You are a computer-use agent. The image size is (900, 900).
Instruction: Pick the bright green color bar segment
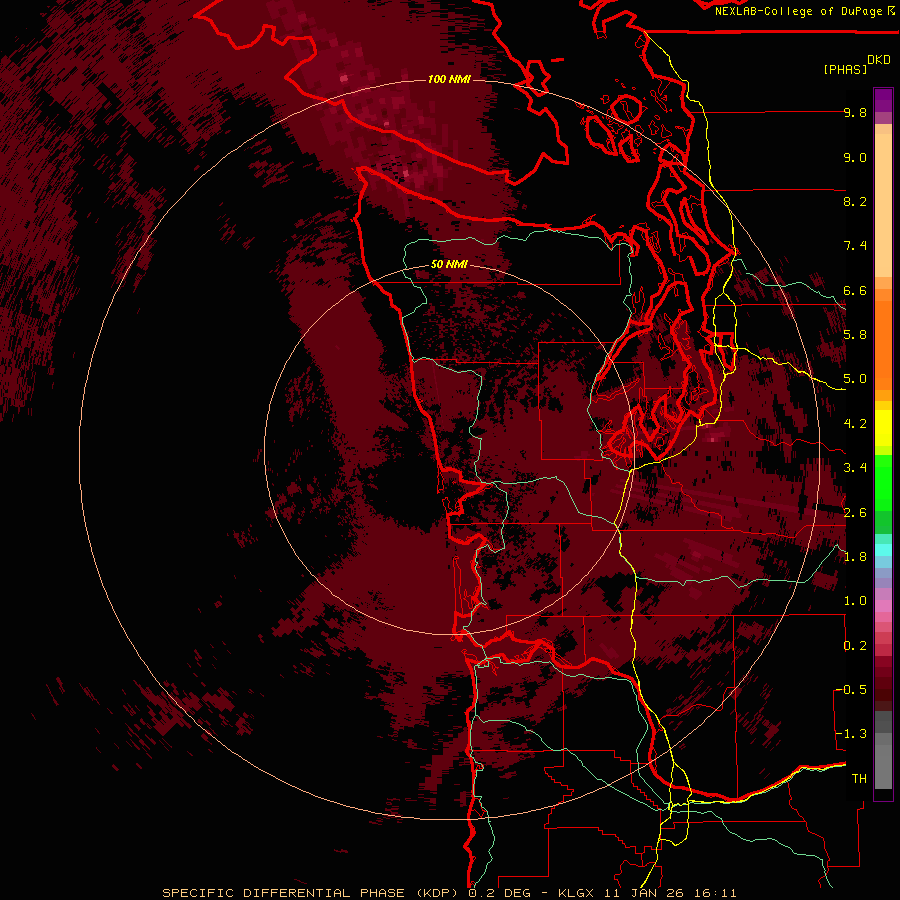pos(883,482)
